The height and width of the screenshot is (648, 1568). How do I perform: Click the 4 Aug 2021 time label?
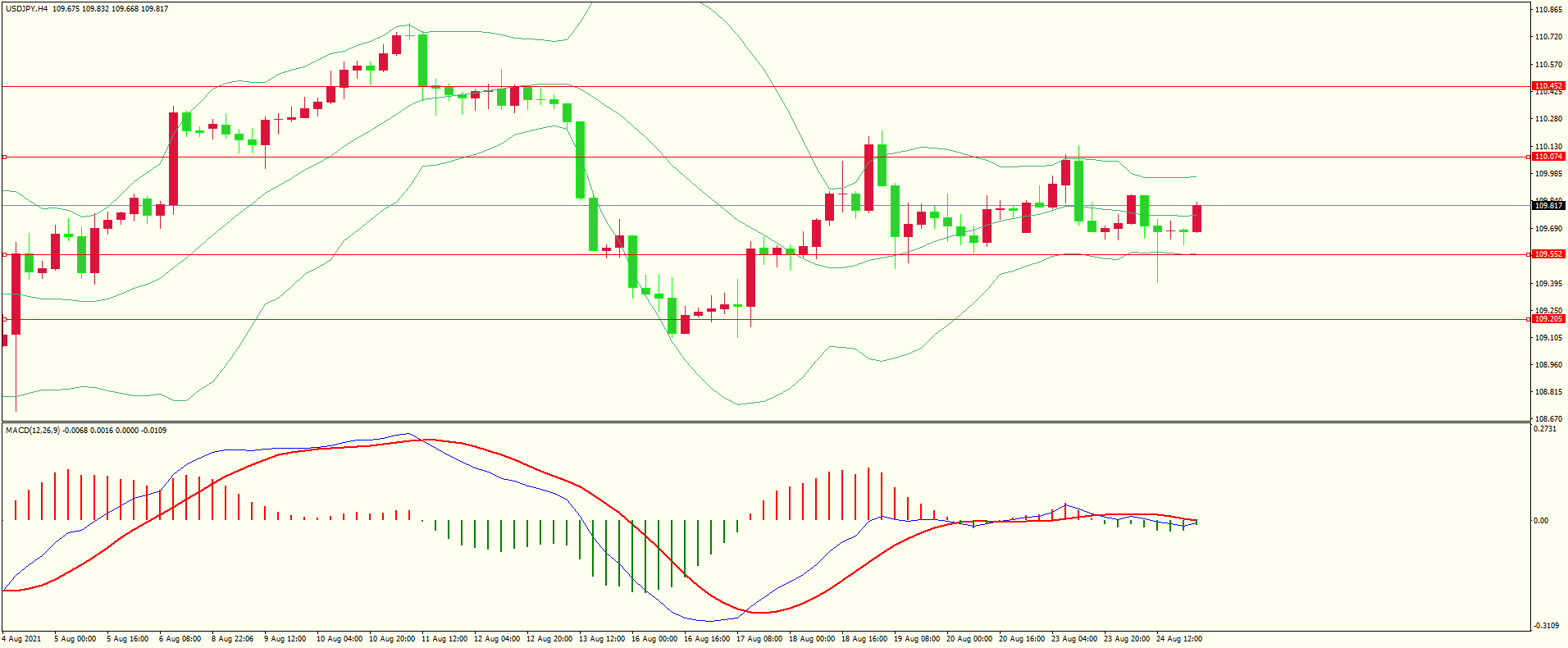21,639
